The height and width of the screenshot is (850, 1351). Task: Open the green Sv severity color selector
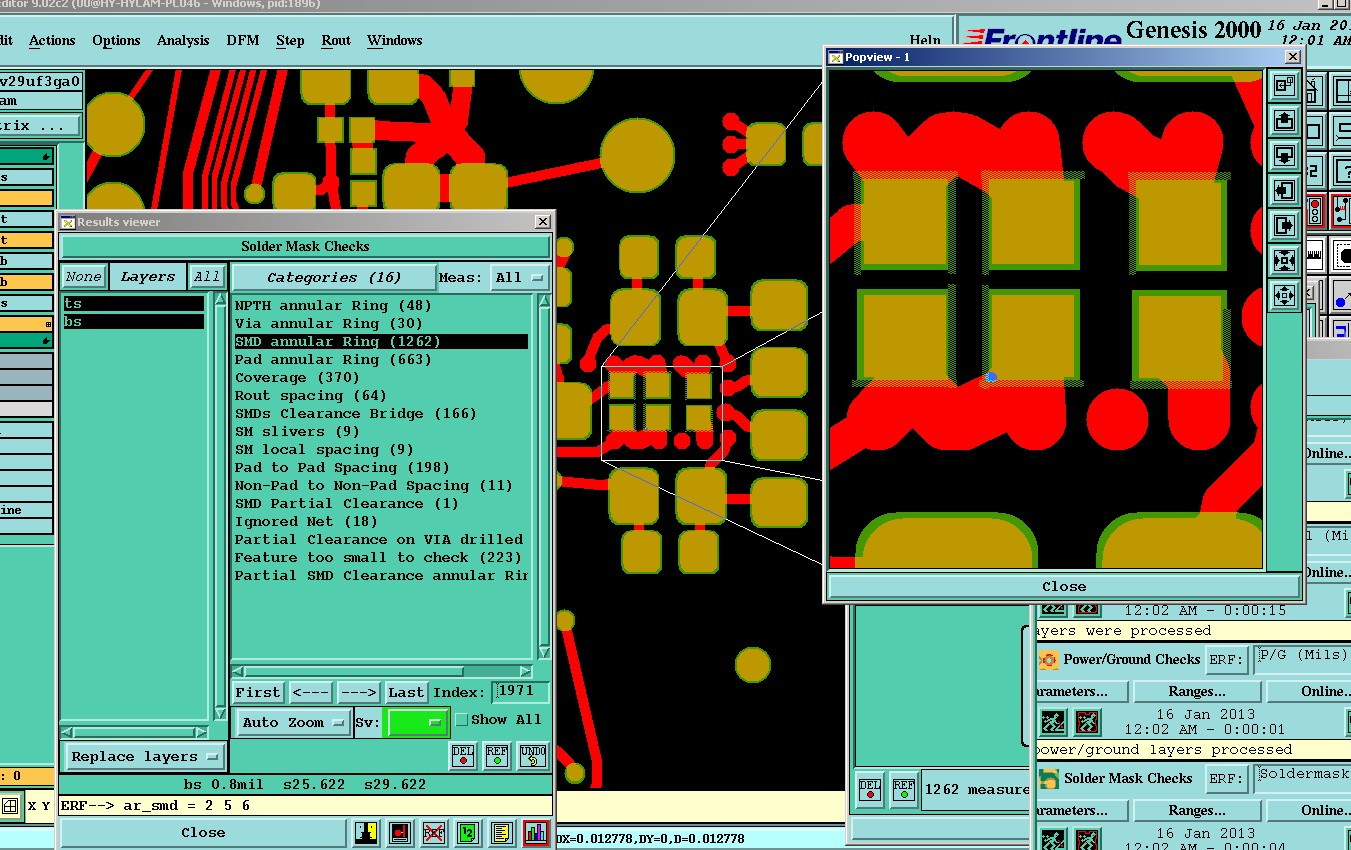point(417,722)
